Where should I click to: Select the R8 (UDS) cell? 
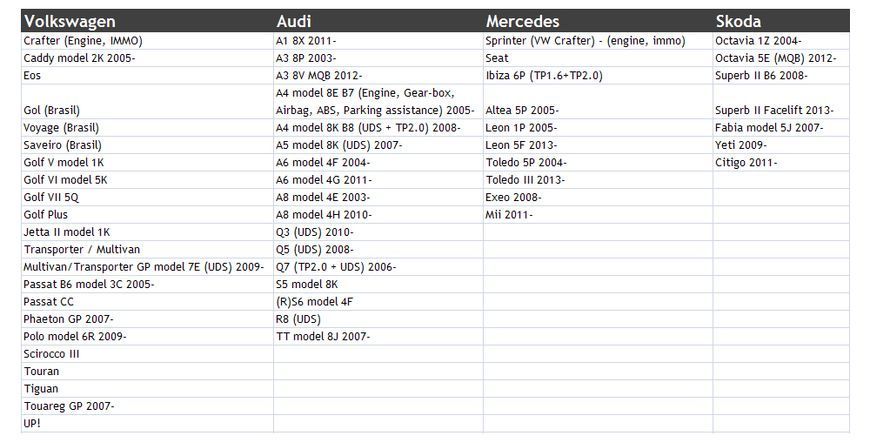coord(378,319)
